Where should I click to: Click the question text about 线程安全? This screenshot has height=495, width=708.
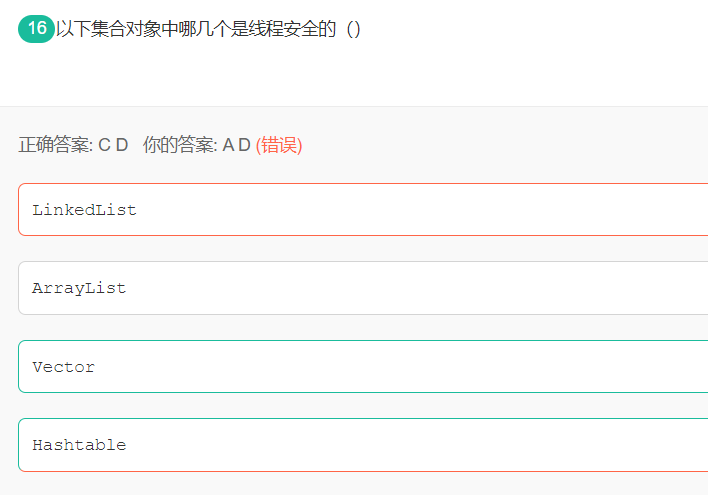click(x=196, y=29)
